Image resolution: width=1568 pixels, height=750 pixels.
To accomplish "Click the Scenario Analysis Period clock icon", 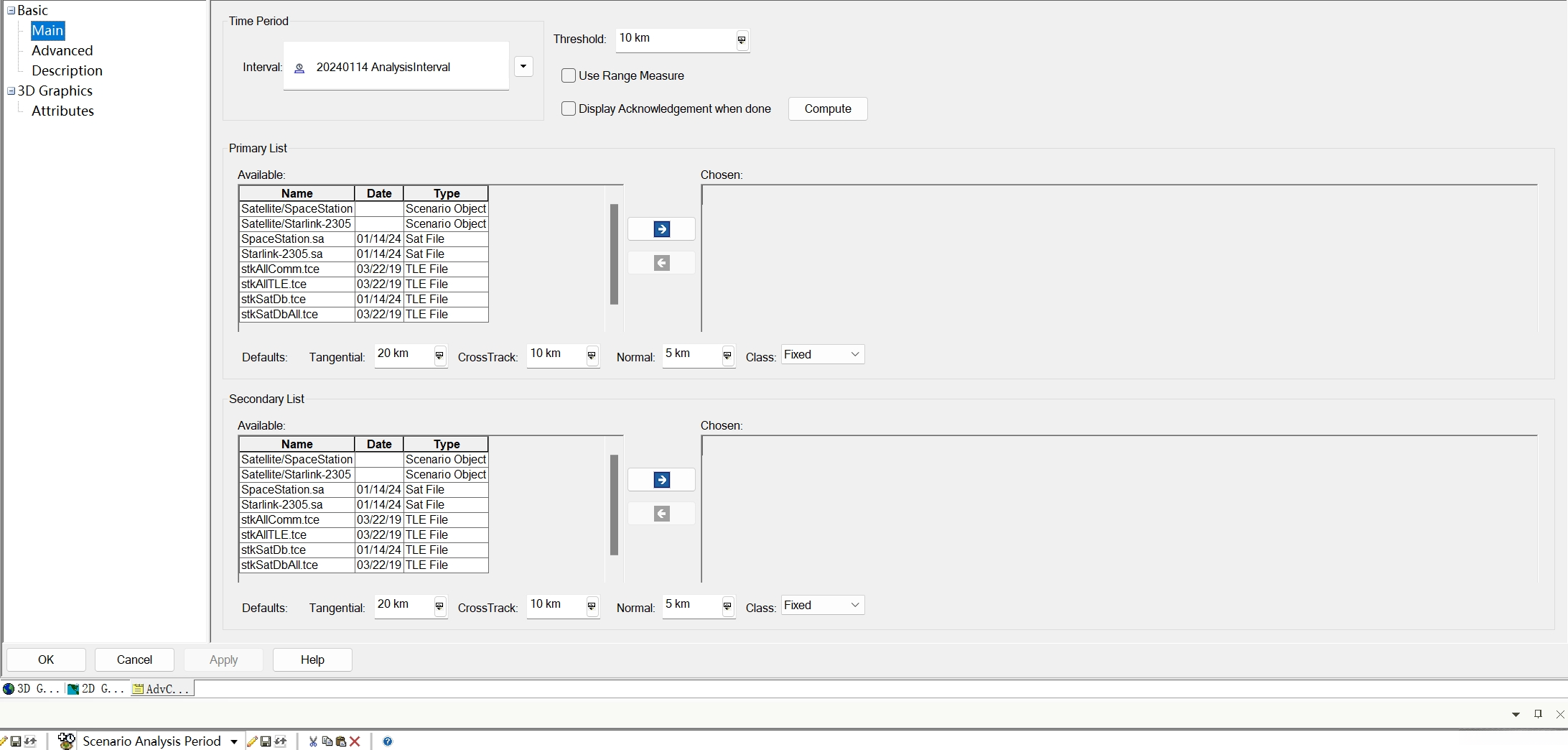I will coord(66,741).
